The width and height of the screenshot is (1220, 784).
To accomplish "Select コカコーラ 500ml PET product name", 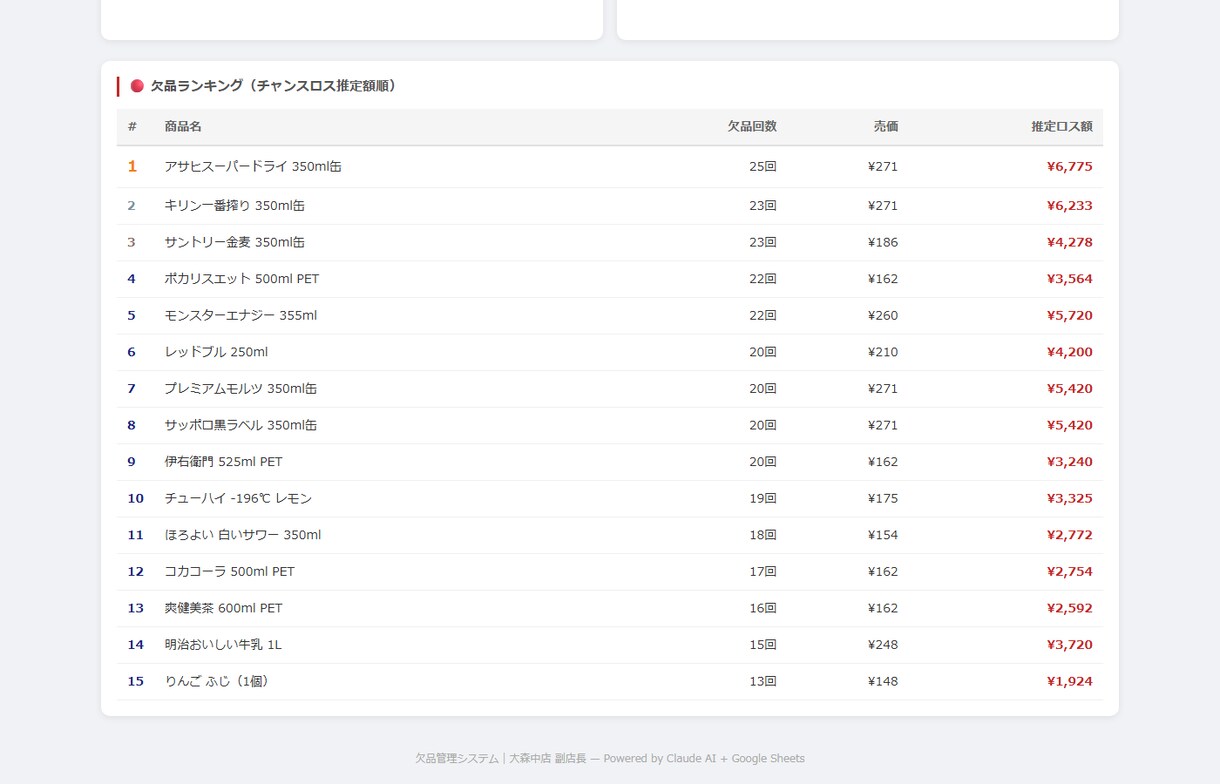I will point(230,572).
